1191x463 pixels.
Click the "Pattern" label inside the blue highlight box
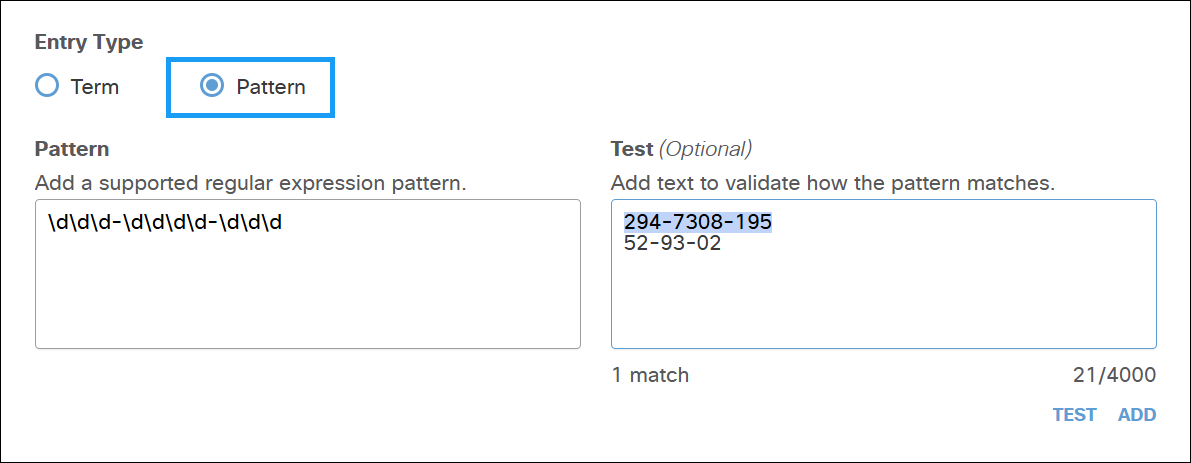pos(271,87)
